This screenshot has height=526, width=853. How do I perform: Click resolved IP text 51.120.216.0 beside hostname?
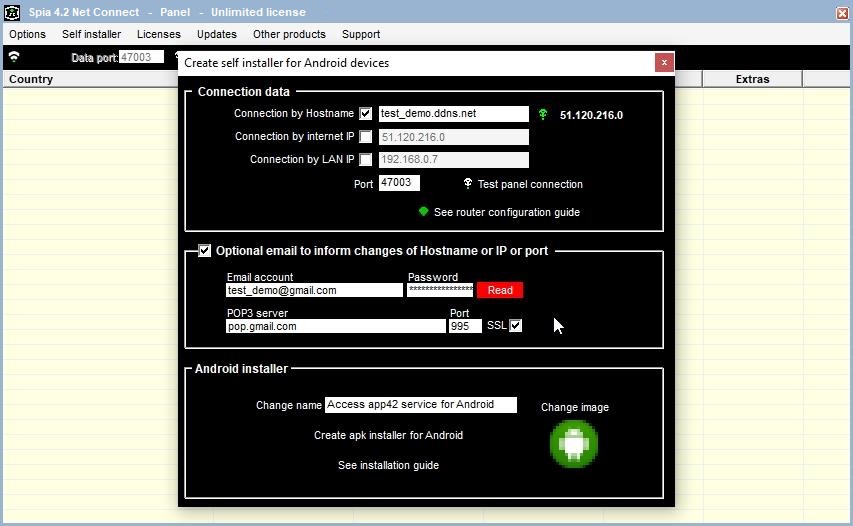591,115
